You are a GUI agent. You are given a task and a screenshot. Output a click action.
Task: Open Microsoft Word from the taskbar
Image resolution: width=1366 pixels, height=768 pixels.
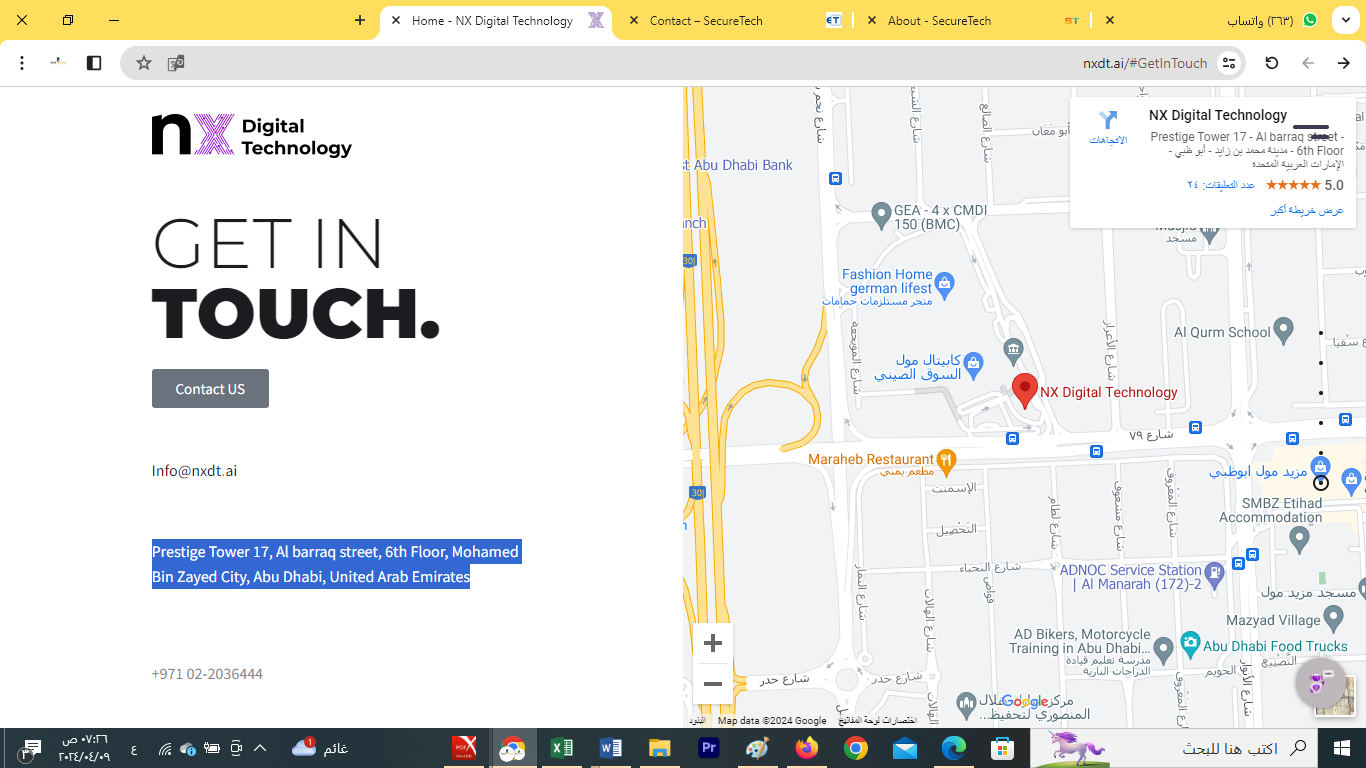pos(610,748)
